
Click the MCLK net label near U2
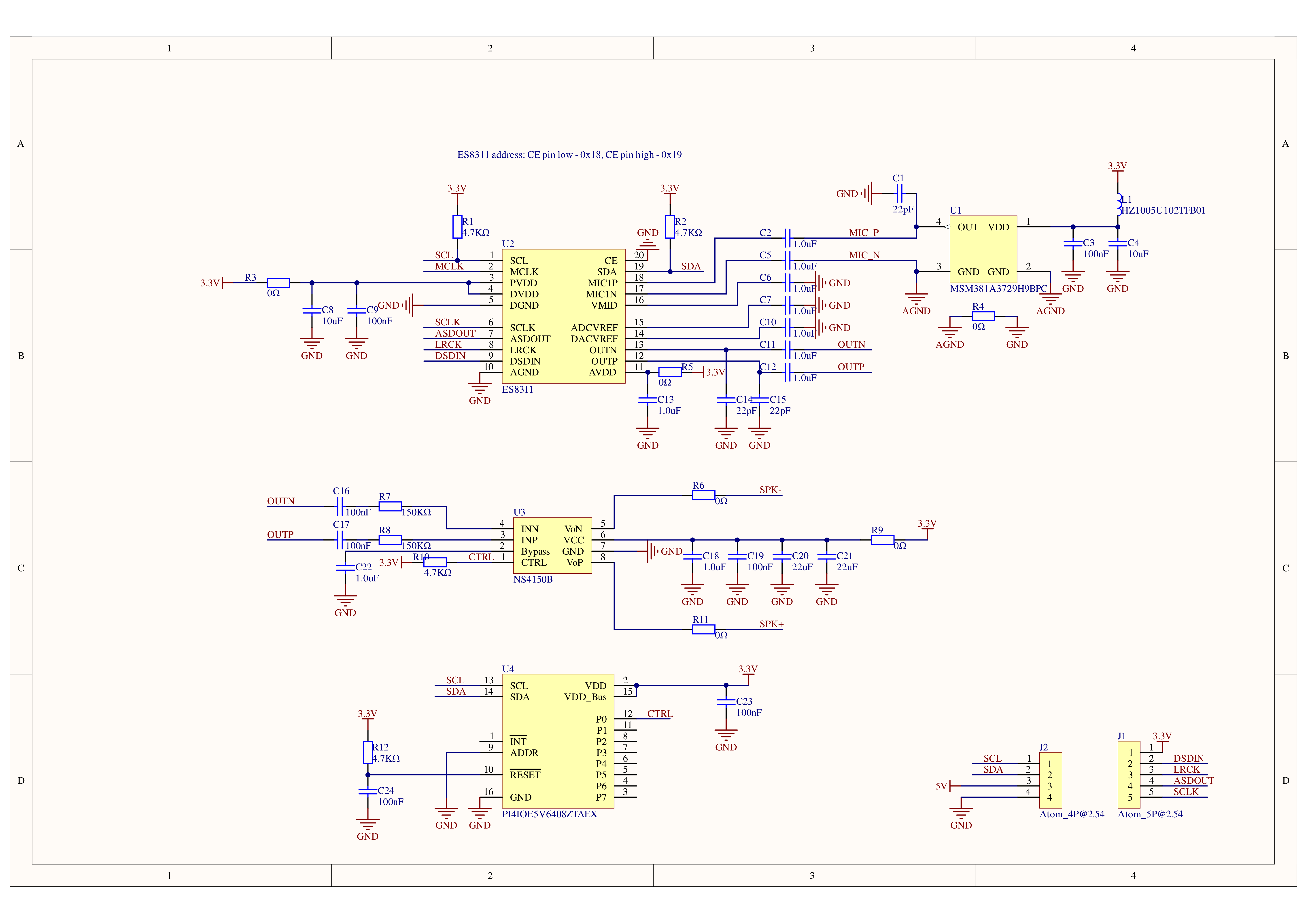(450, 266)
